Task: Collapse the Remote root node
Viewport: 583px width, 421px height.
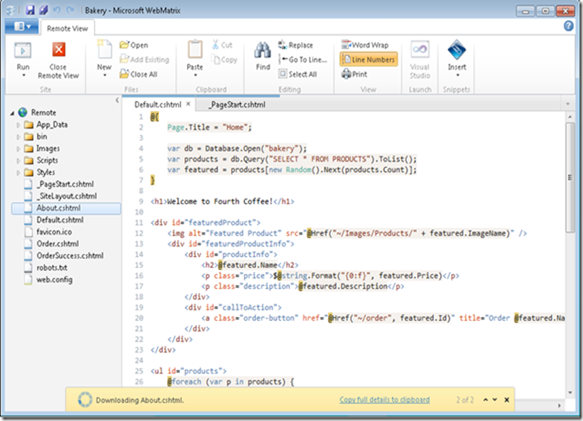Action: click(x=12, y=113)
